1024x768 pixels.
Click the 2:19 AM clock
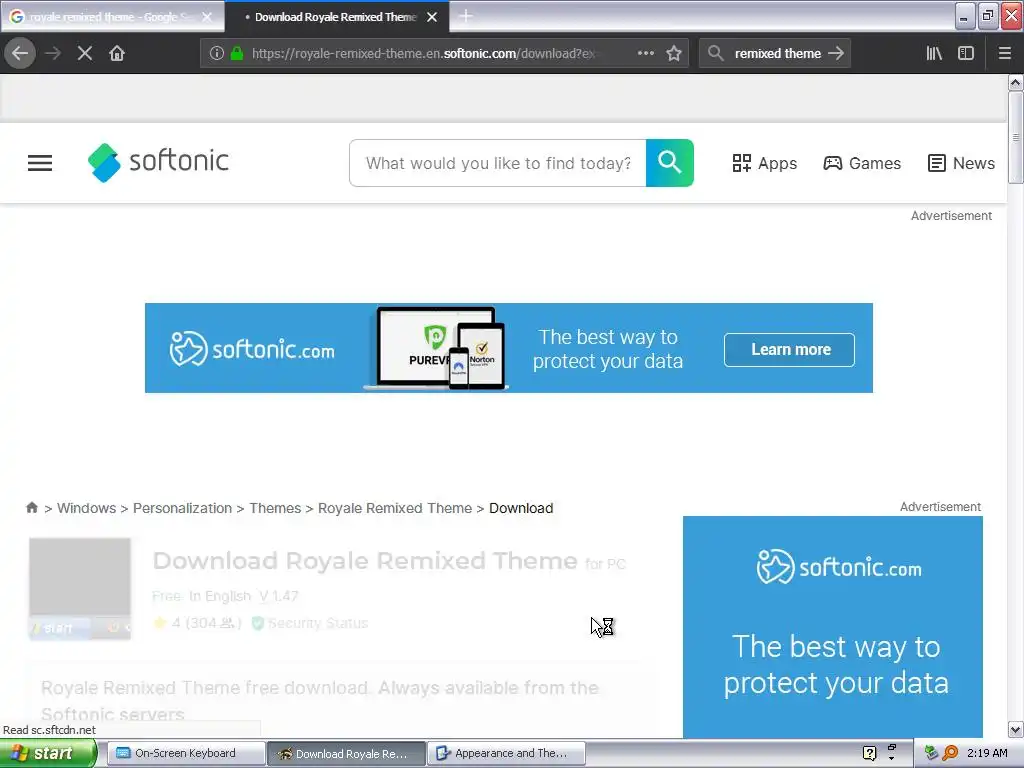pos(987,753)
